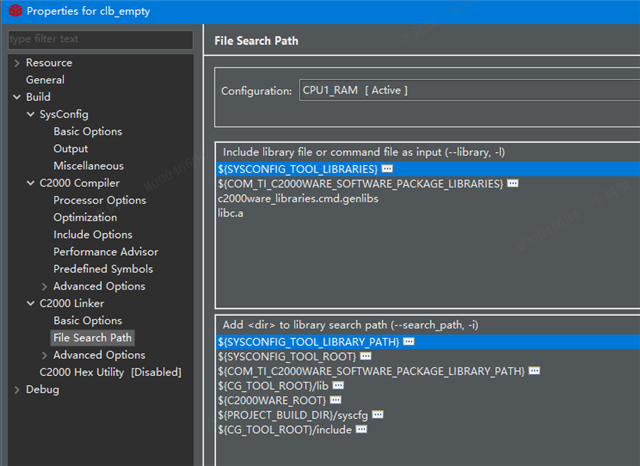The image size is (640, 466).
Task: Click the browse icon next to ${SYSCONFIG_TOOL_LIBRARY_PATH}
Action: 409,342
